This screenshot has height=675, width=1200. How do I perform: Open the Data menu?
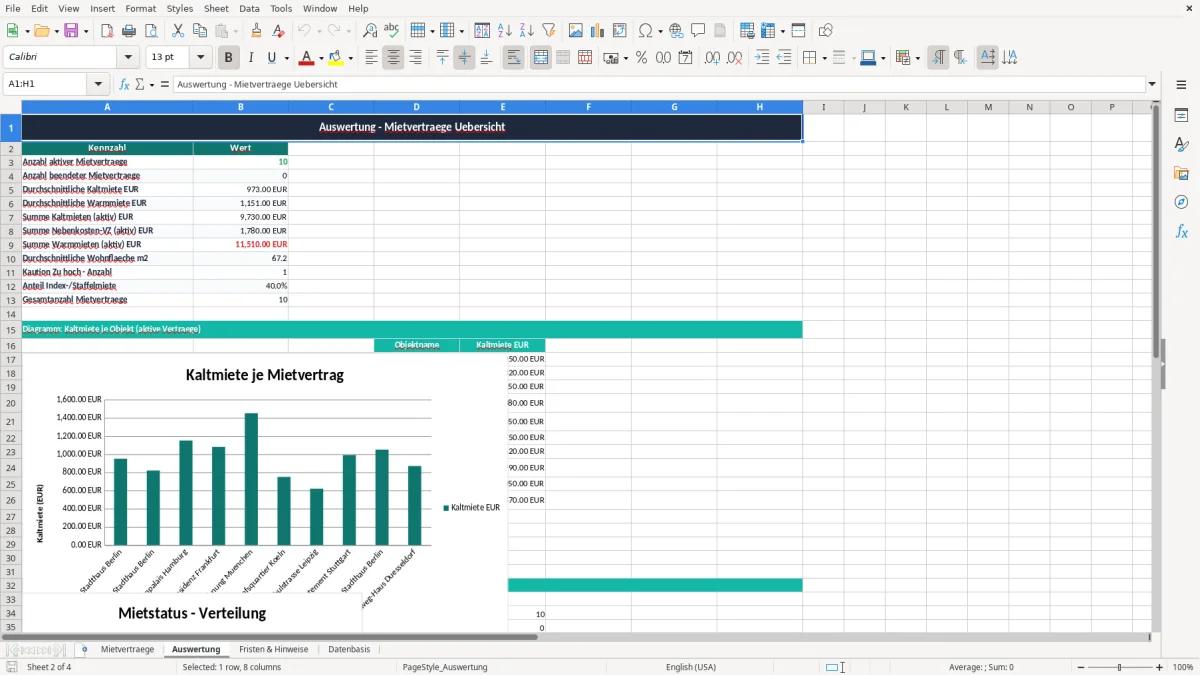point(249,8)
